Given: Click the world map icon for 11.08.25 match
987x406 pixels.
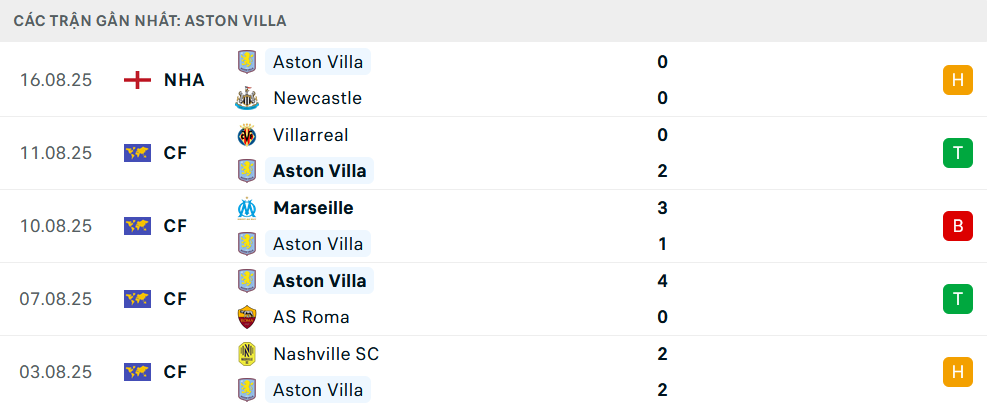Looking at the screenshot, I should (x=137, y=153).
